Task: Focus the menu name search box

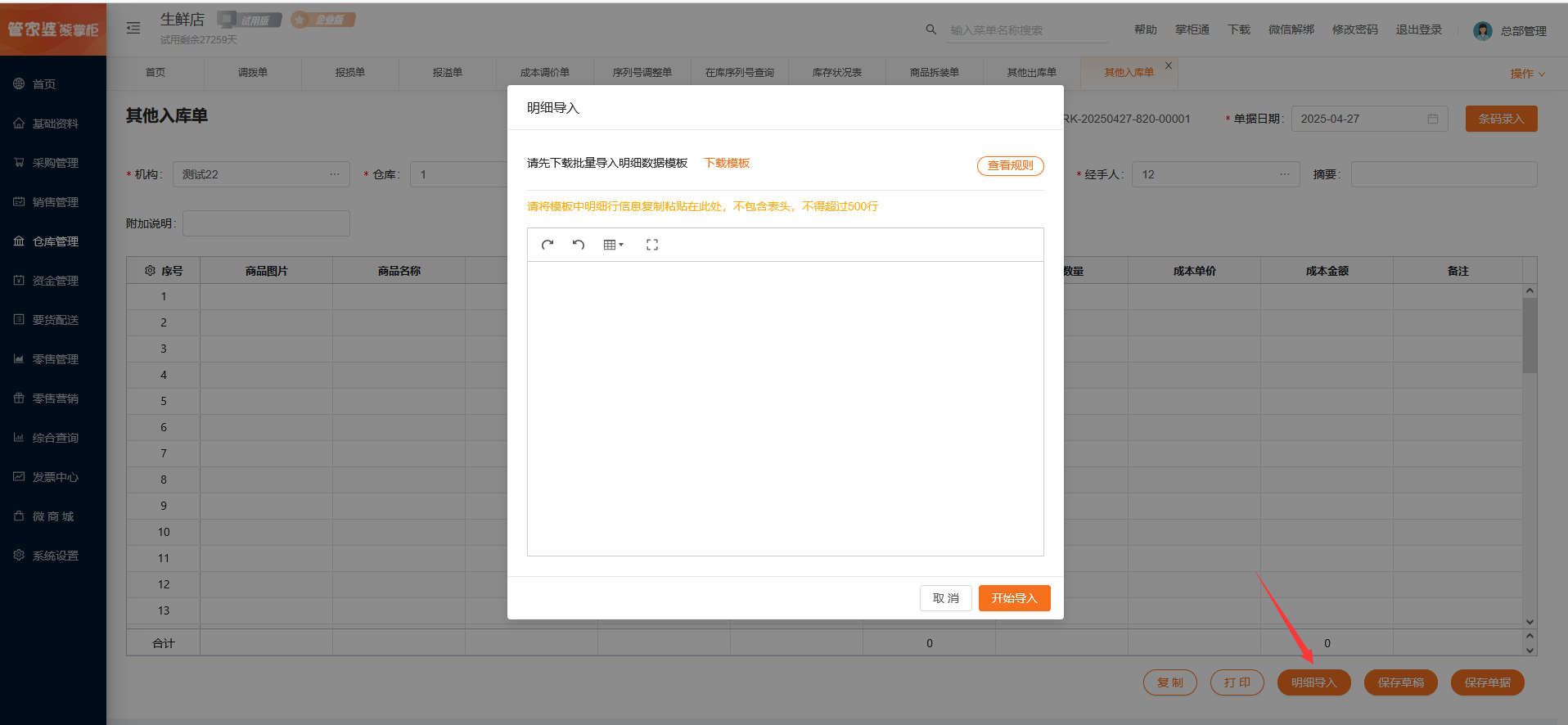Action: (x=1028, y=30)
